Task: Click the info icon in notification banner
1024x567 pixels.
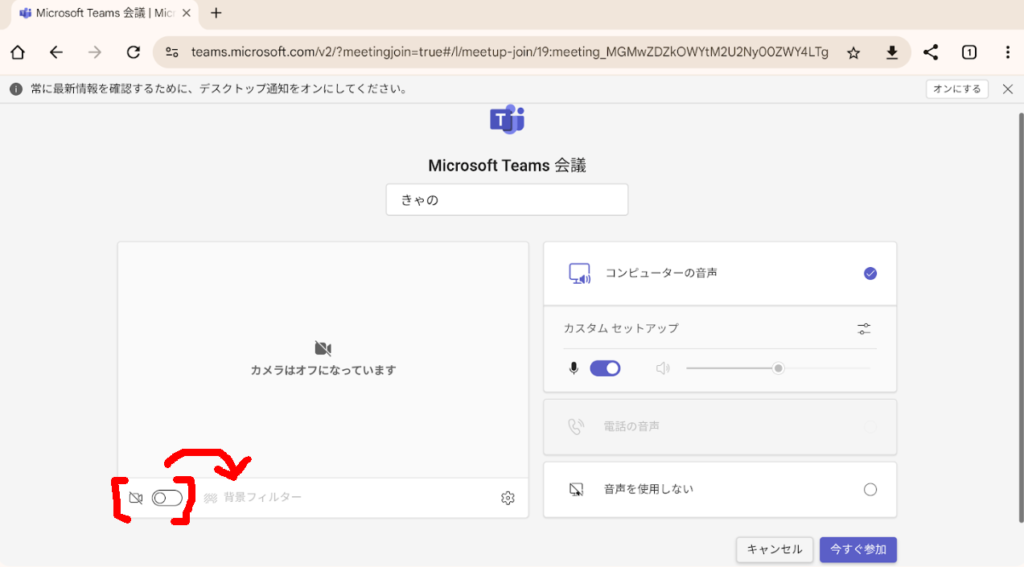Action: point(16,89)
